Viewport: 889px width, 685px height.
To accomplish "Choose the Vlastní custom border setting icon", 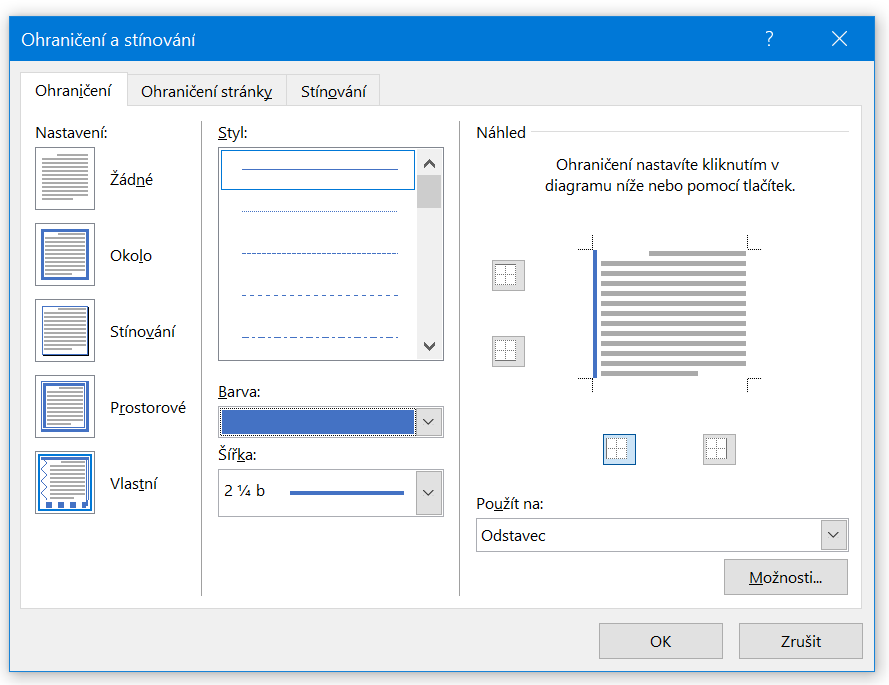I will click(65, 483).
